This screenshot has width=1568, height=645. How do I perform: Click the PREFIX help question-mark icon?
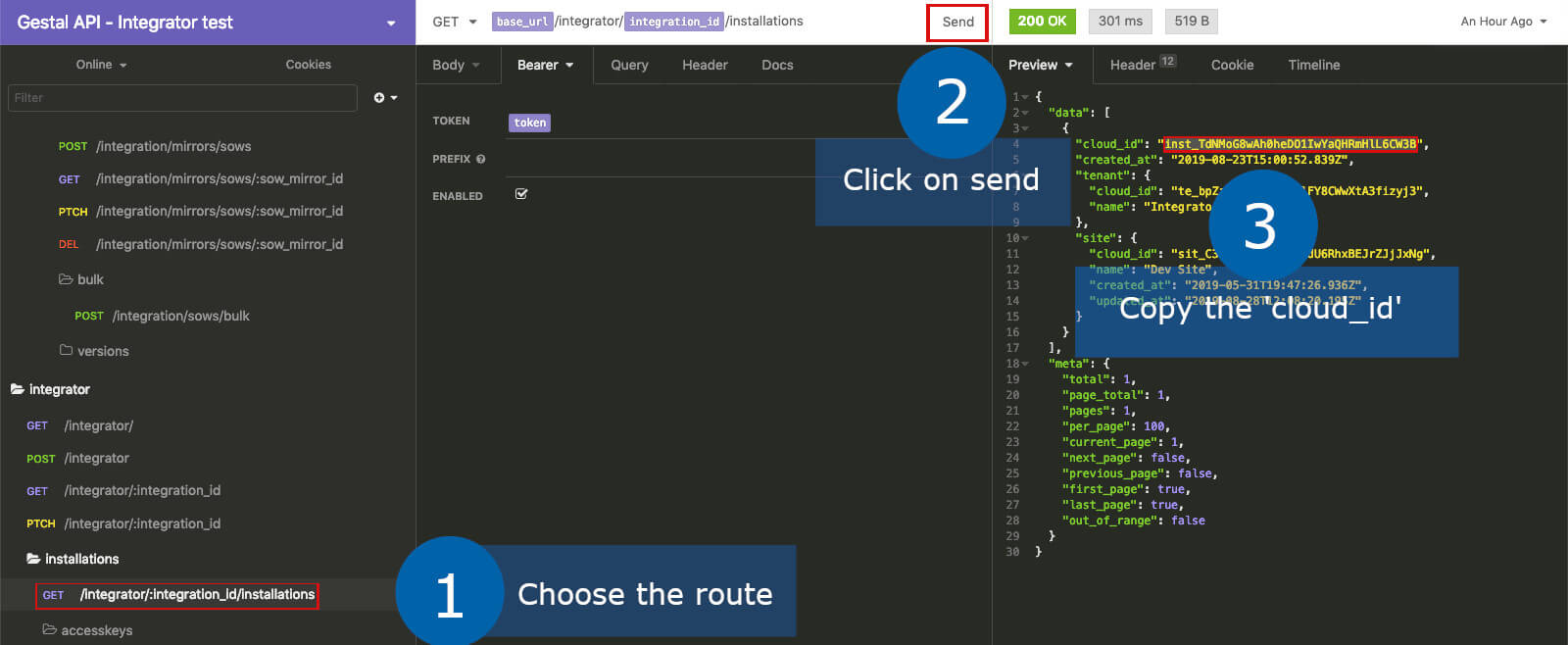pyautogui.click(x=480, y=159)
